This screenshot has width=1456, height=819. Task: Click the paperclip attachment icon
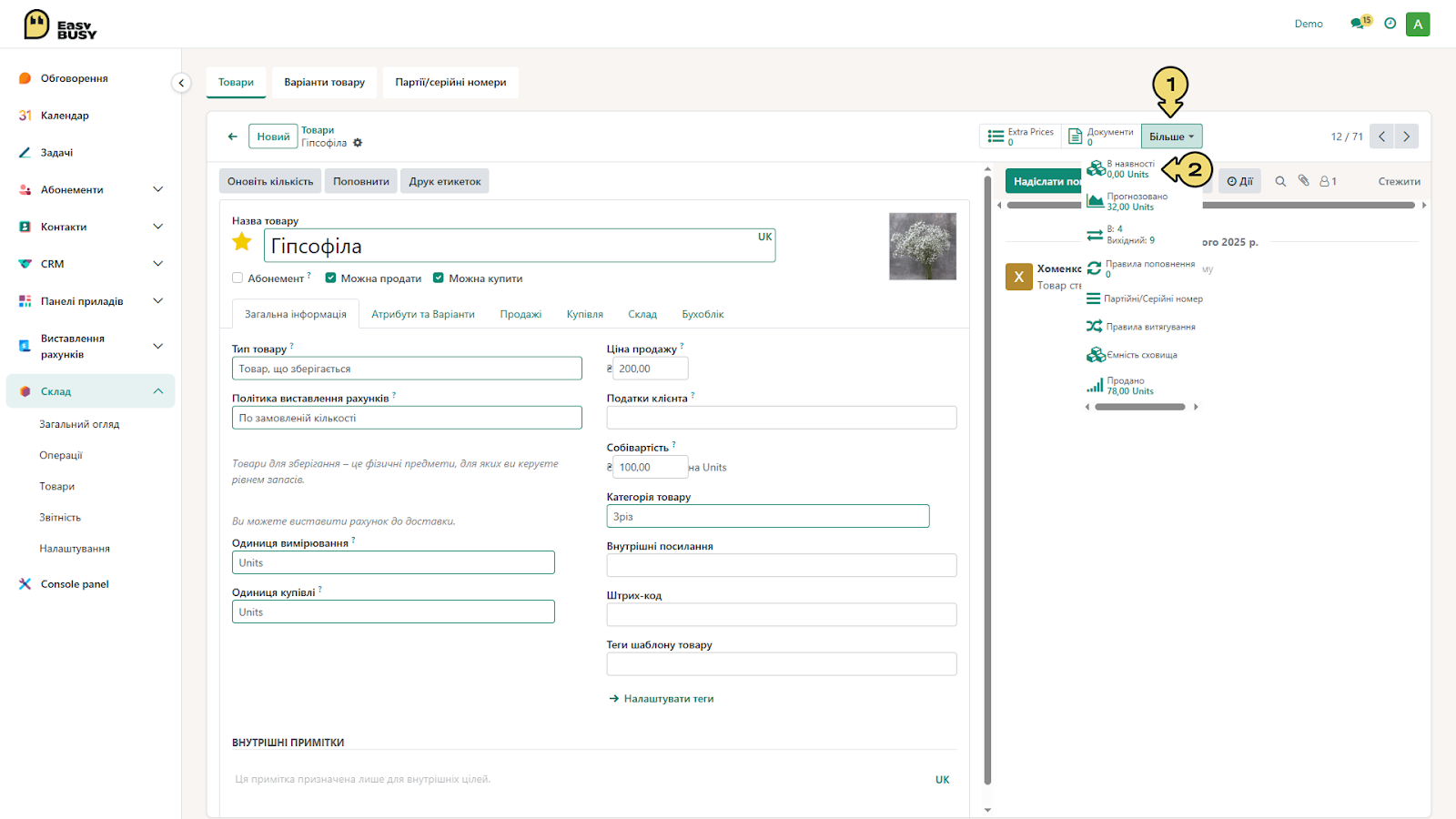pos(1303,181)
